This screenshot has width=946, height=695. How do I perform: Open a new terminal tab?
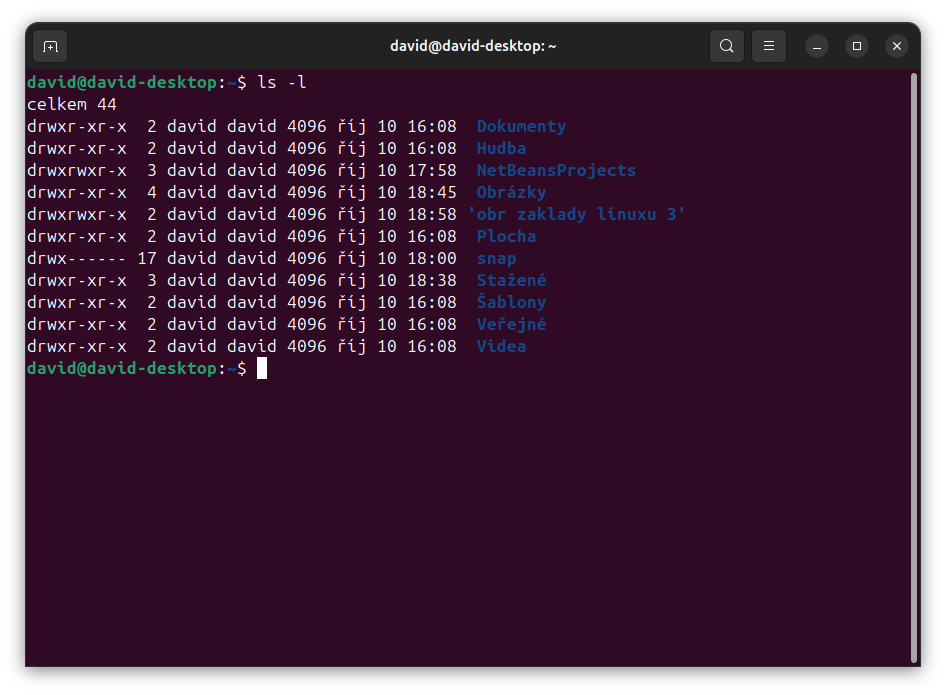click(x=50, y=46)
